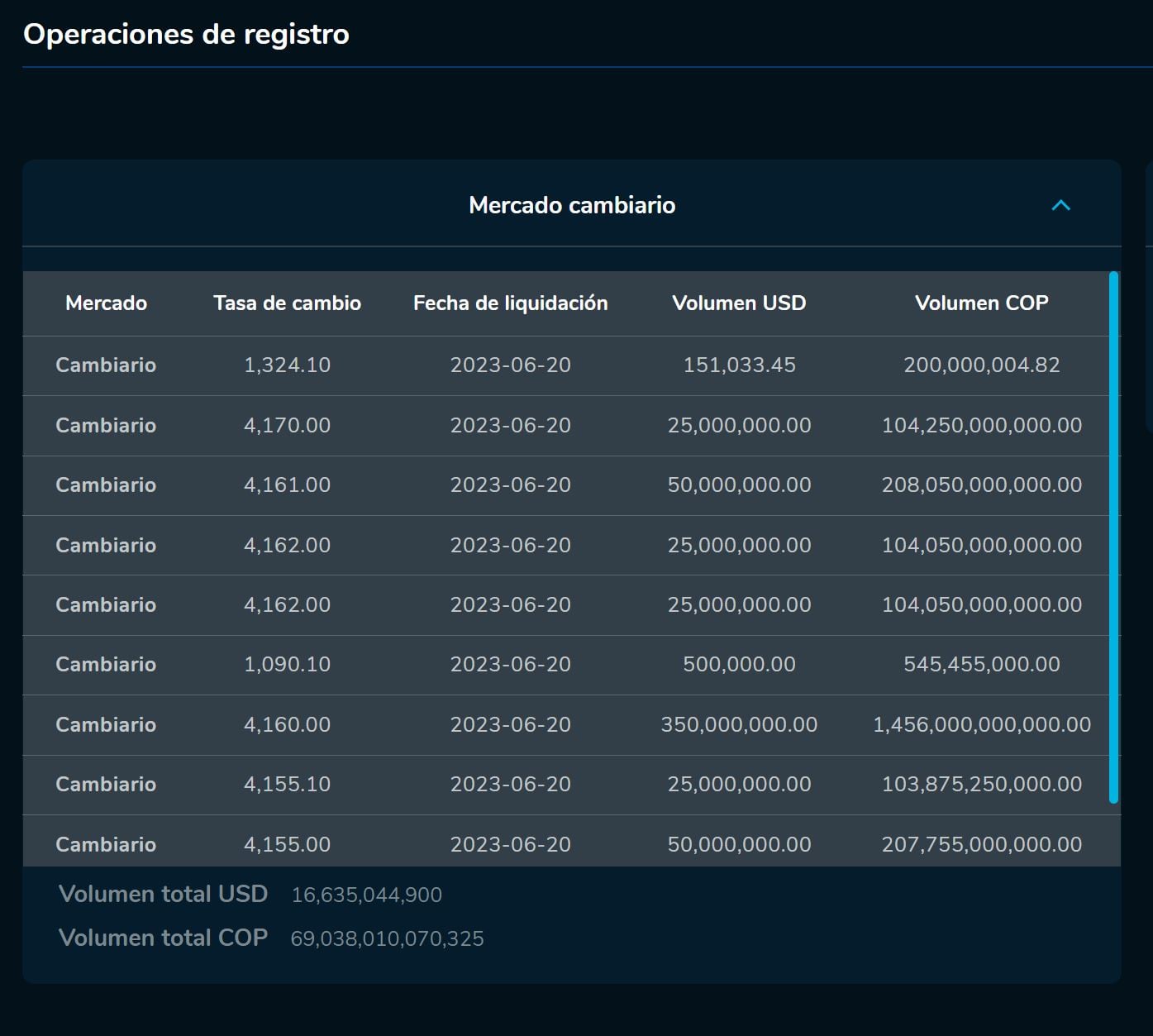Screen dimensions: 1153x1036
Task: Open the Operaciones de registro title
Action: pyautogui.click(x=186, y=34)
